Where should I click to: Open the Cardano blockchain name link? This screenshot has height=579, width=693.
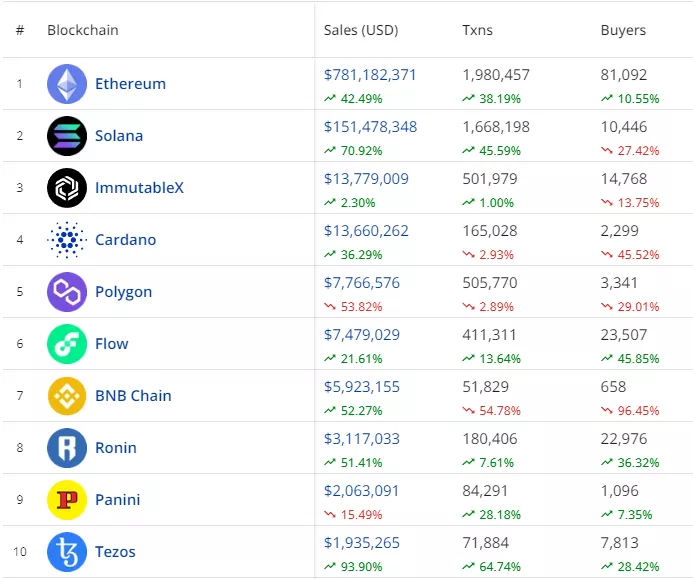tap(125, 240)
